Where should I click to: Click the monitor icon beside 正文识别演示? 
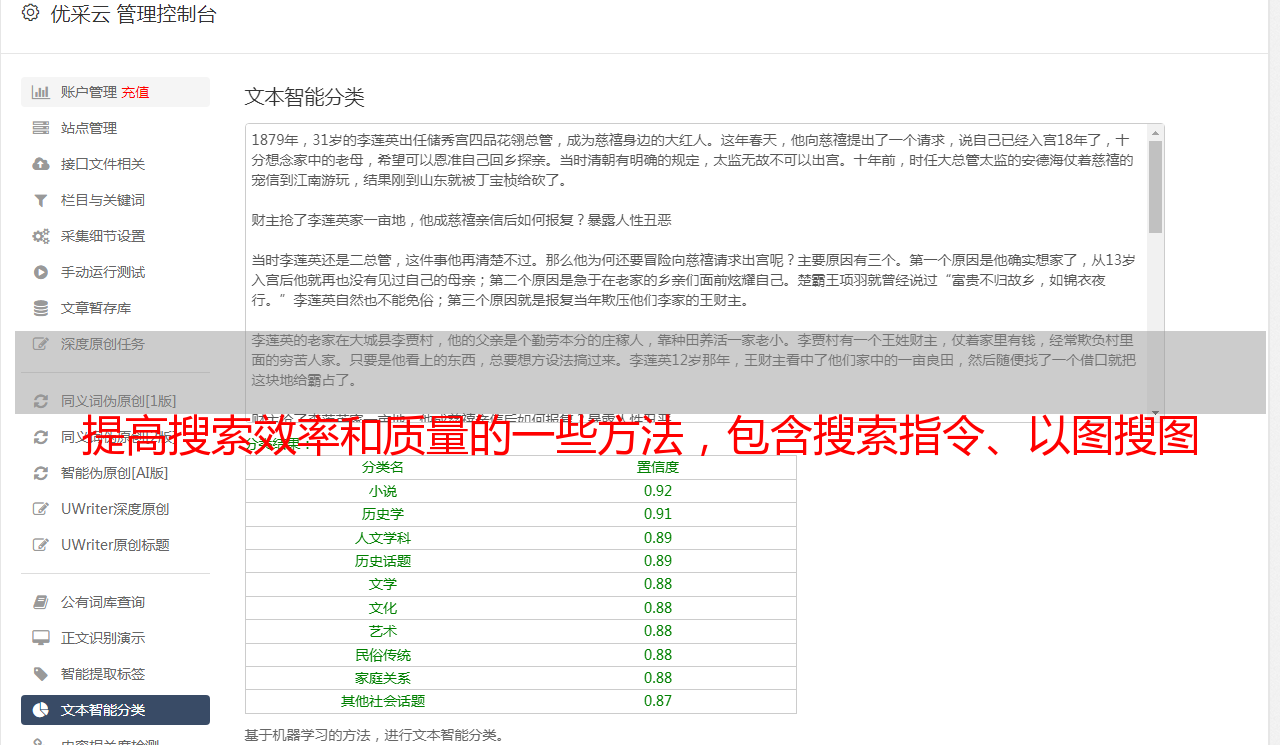pos(41,638)
